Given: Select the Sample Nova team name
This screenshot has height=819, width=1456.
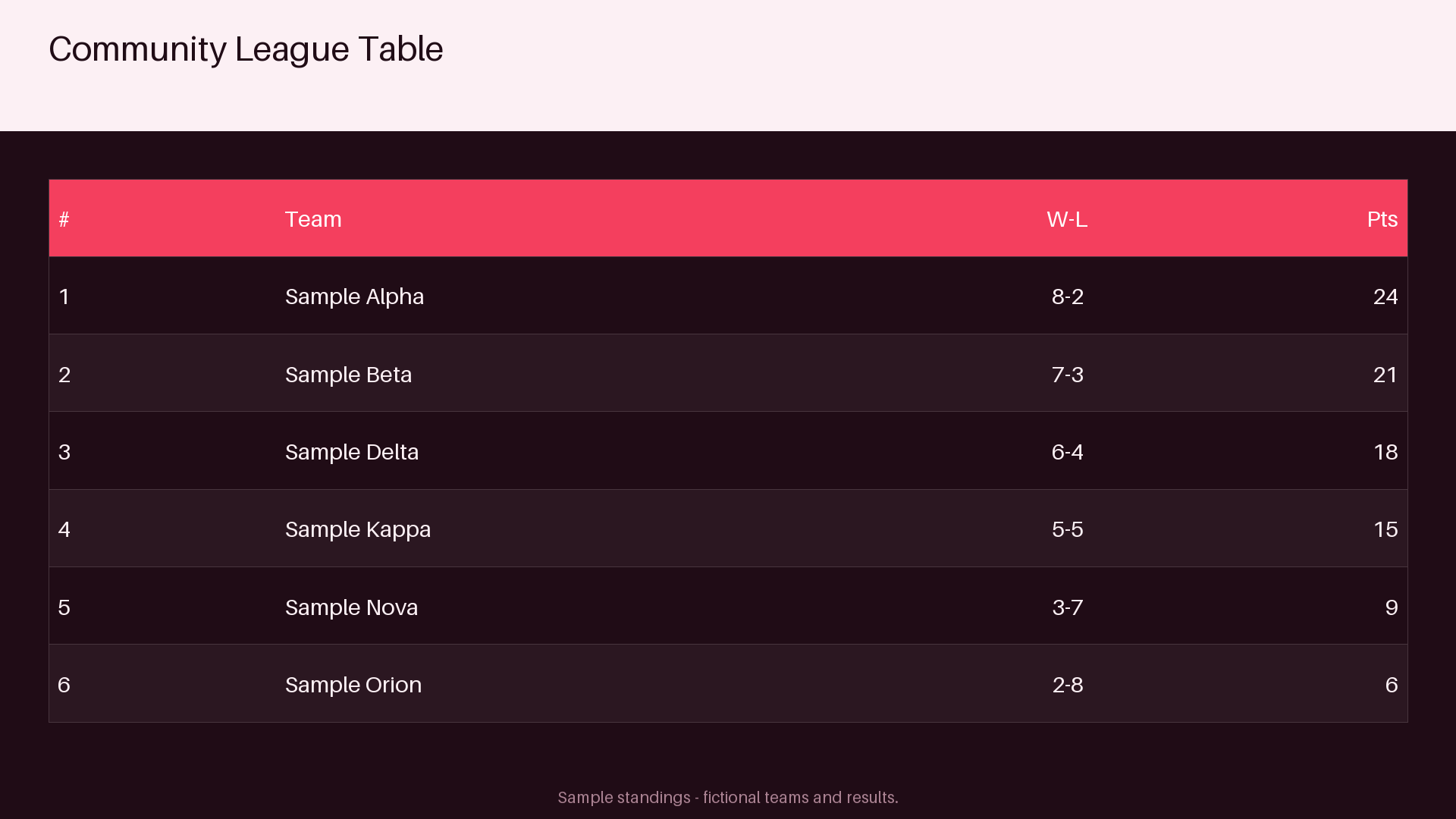Looking at the screenshot, I should click(x=351, y=607).
